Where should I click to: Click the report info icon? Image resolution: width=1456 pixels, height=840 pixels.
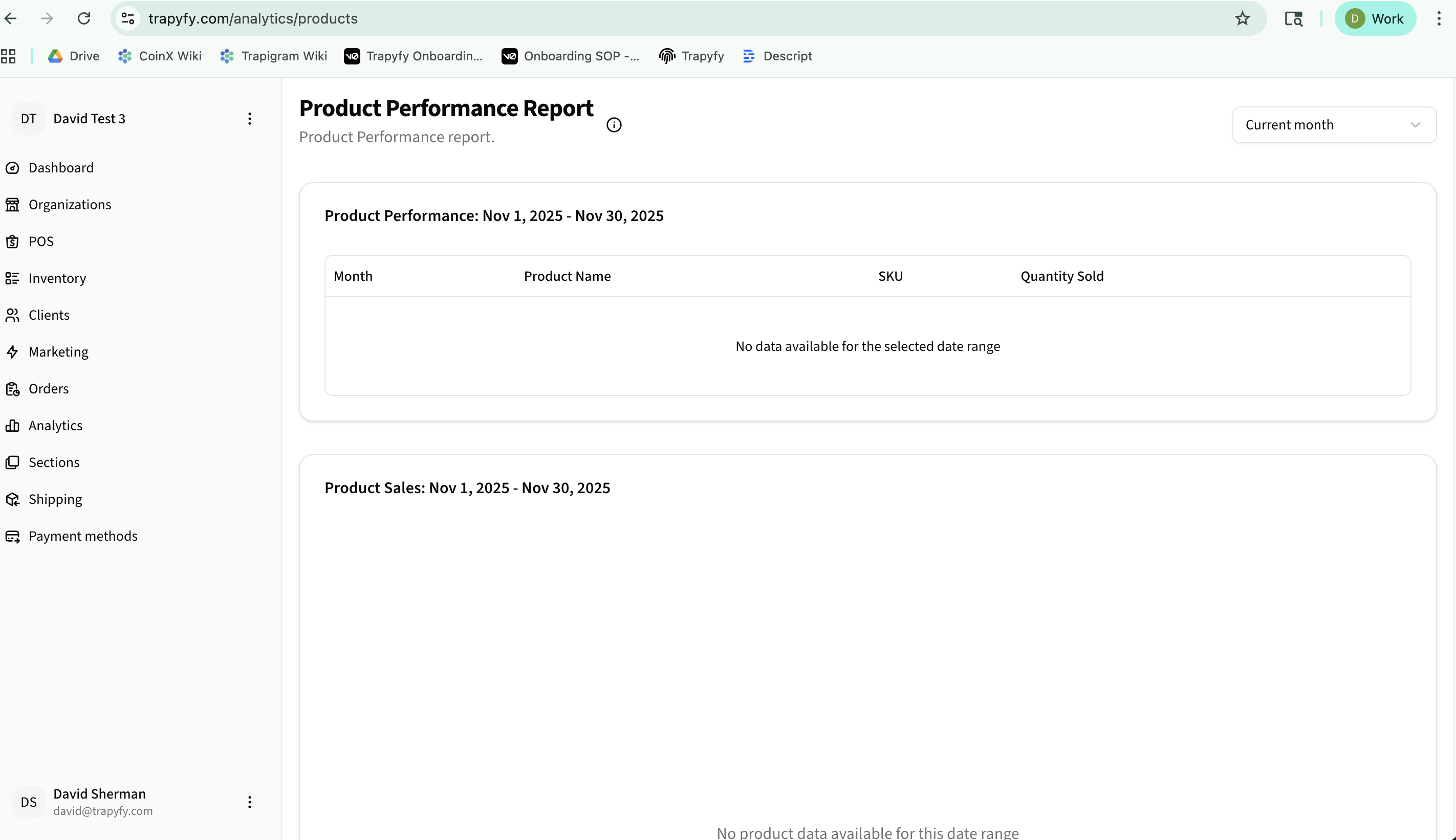pos(614,125)
